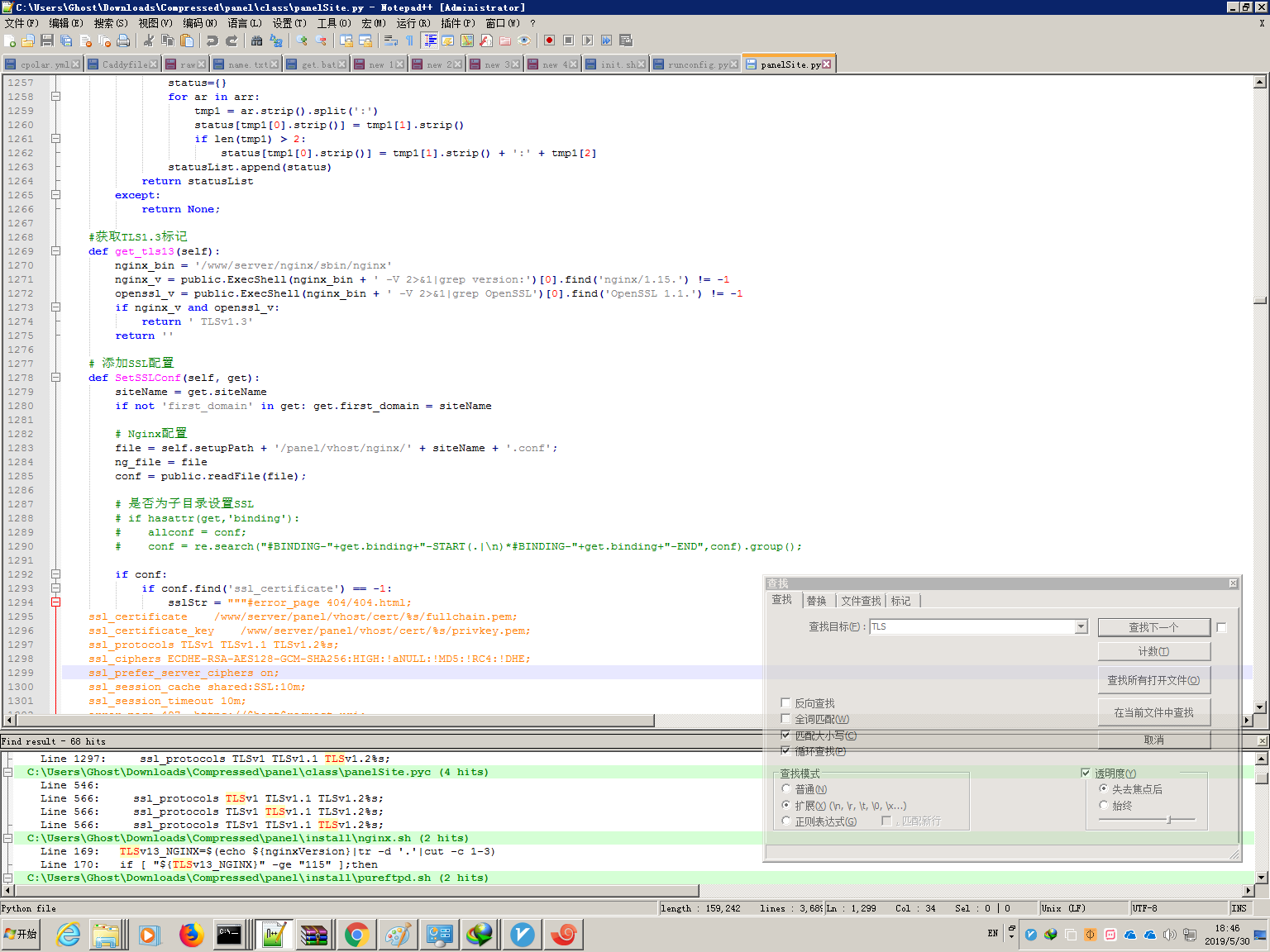Click the Replace toolbar icon
1270x952 pixels.
click(276, 40)
